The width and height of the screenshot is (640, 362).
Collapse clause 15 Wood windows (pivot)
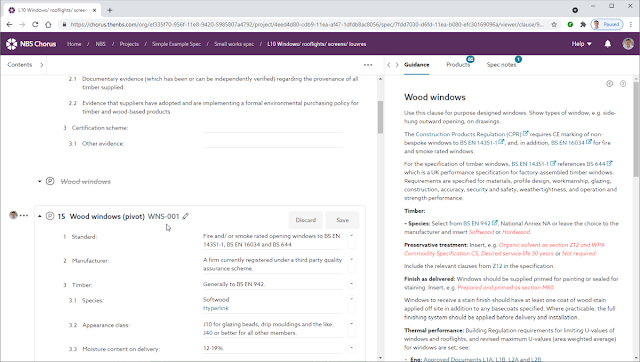click(40, 216)
